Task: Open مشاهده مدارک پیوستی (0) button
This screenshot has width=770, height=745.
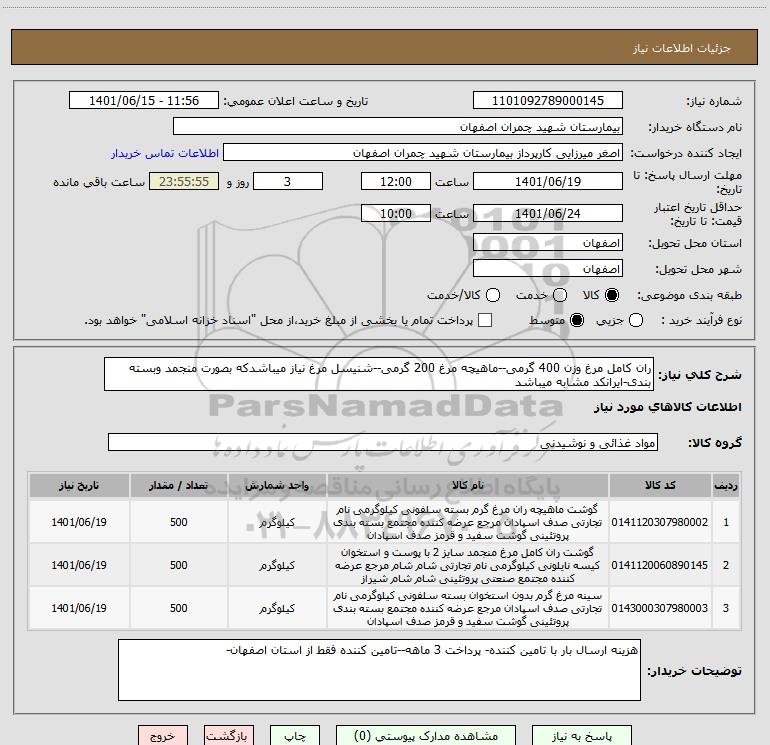Action: point(426,736)
